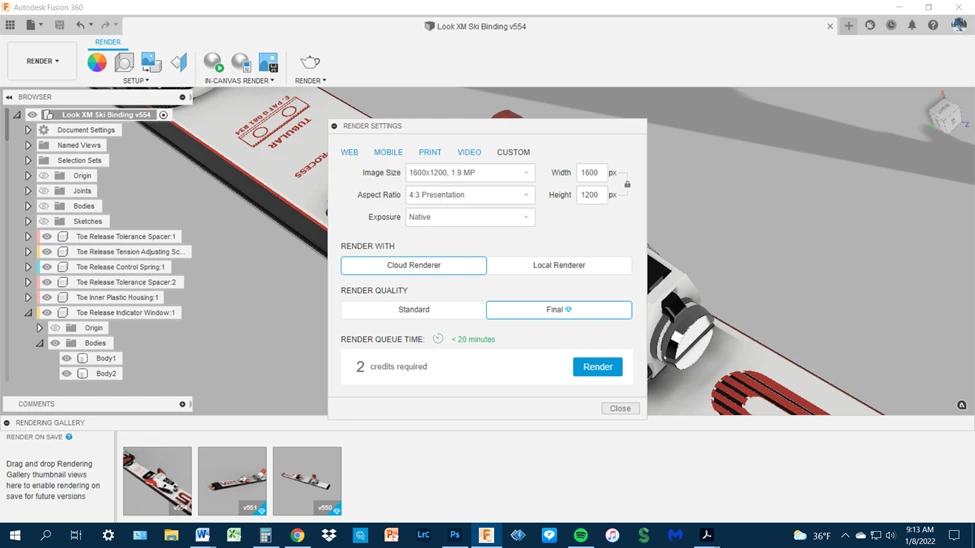
Task: Open the Scene Settings tool
Action: (124, 62)
